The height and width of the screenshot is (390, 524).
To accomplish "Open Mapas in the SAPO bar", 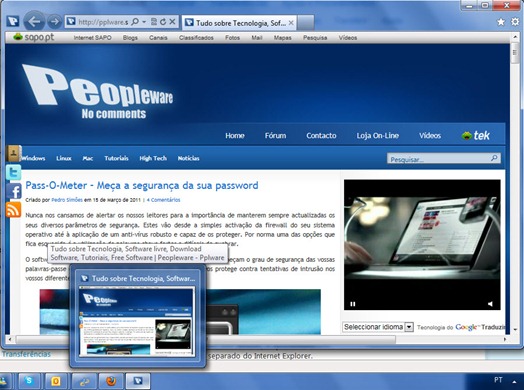I will pos(282,38).
